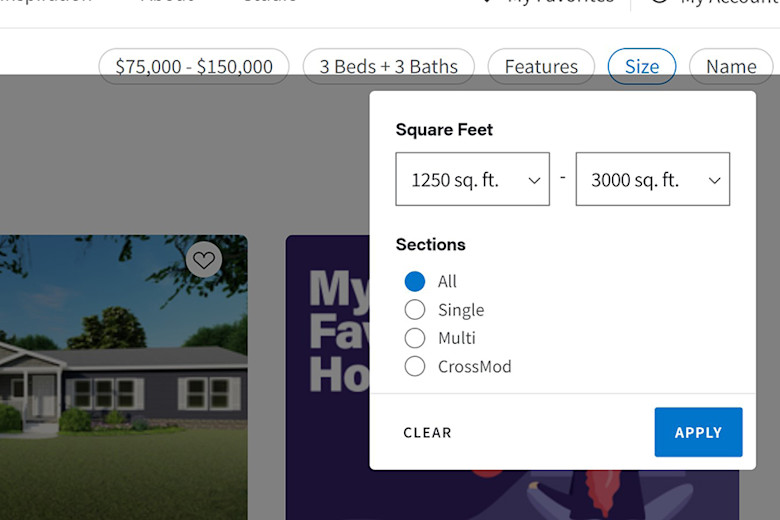Image resolution: width=780 pixels, height=520 pixels.
Task: Open the Name filter pill
Action: point(731,66)
